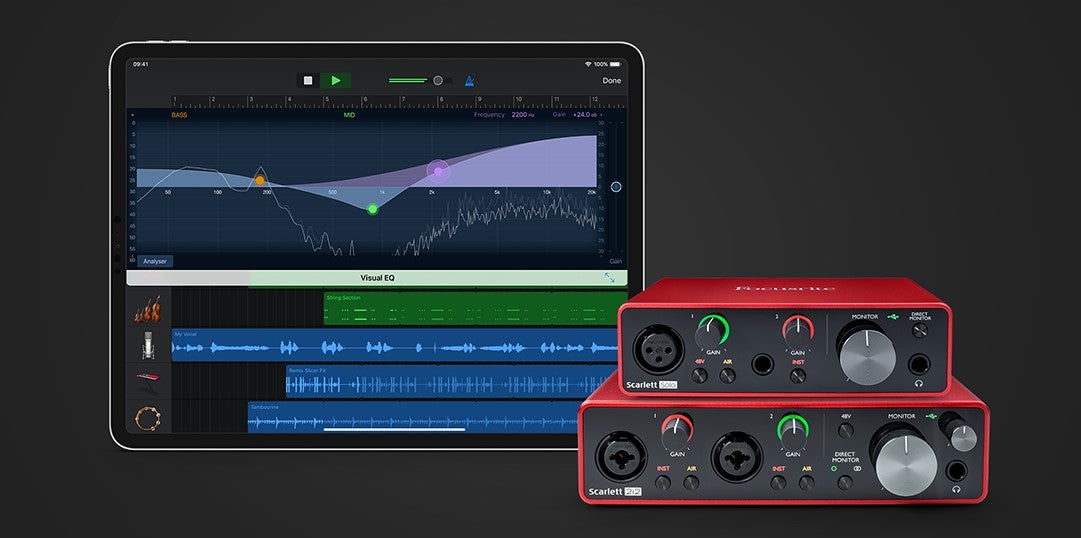
Task: Select the String Section green region
Action: click(x=470, y=309)
